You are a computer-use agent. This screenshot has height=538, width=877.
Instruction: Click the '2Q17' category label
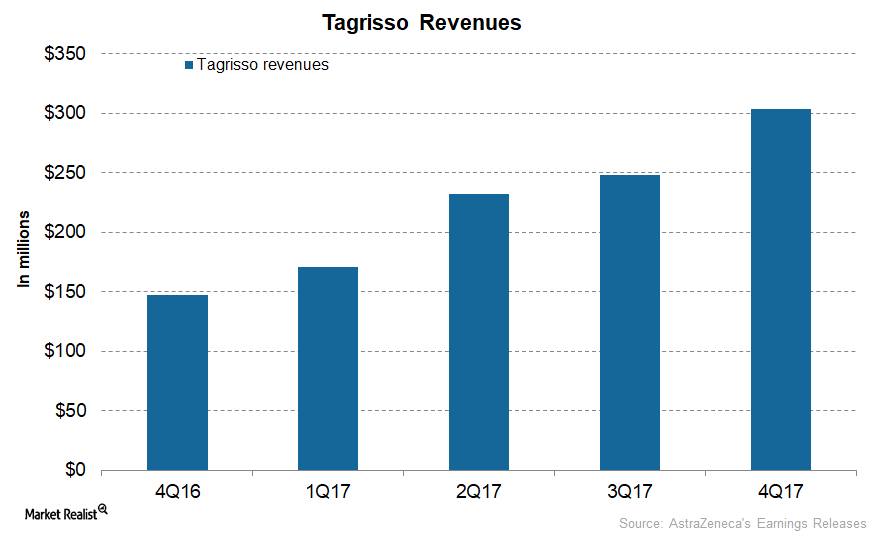(479, 492)
